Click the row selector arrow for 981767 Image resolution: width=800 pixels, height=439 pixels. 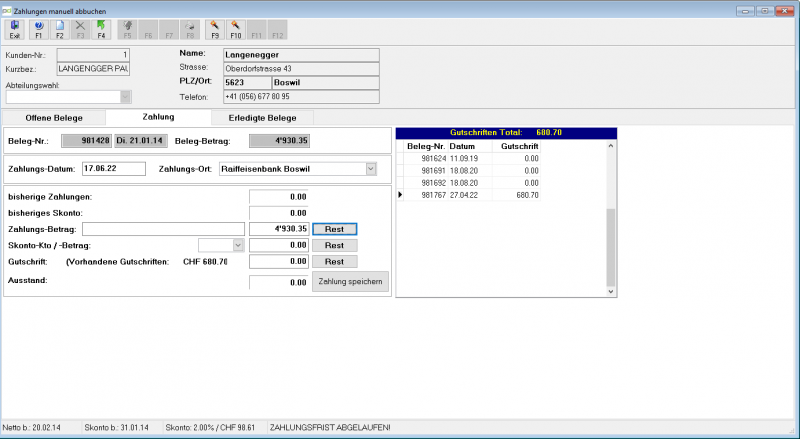click(400, 195)
